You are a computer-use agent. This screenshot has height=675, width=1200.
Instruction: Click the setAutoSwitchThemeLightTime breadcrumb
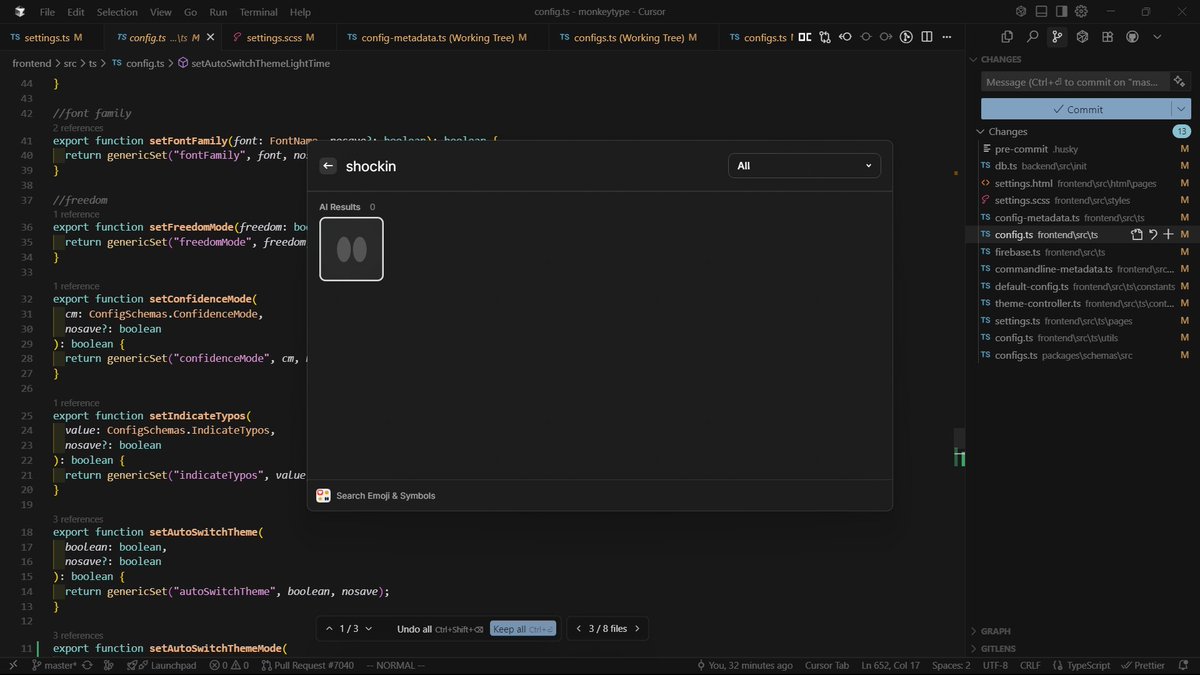[260, 63]
